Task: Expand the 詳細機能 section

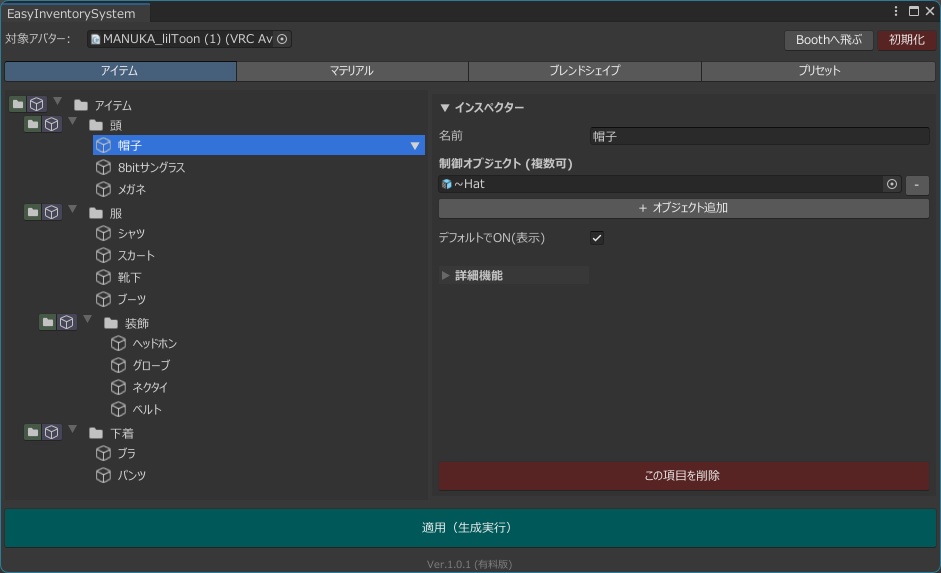Action: 445,275
